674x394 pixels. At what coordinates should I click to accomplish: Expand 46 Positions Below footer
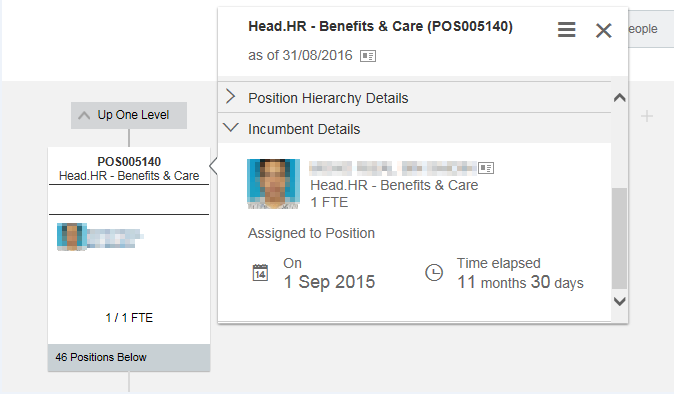click(x=129, y=357)
